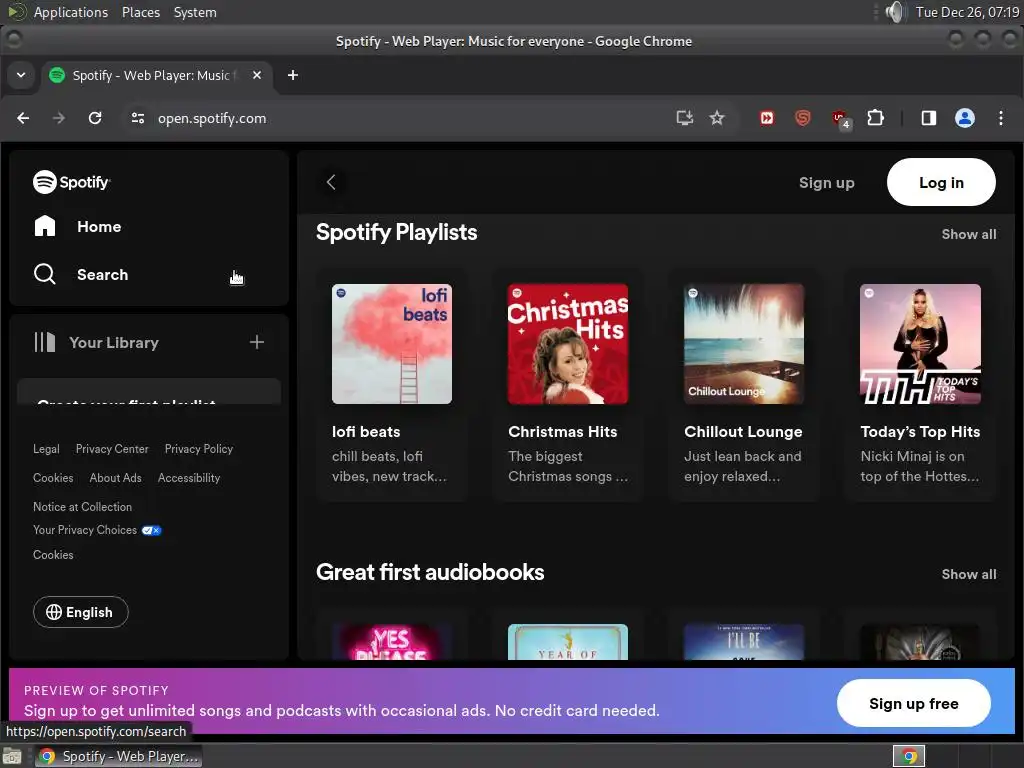Open the Privacy Center link
Image resolution: width=1024 pixels, height=768 pixels.
point(112,449)
